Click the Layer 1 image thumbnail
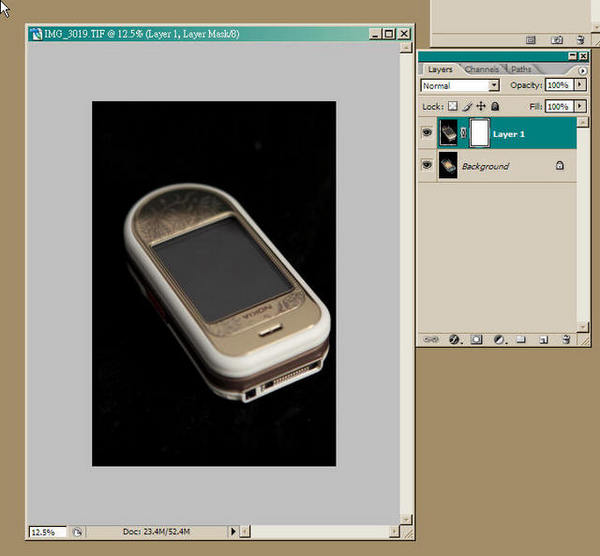This screenshot has width=600, height=556. [x=448, y=132]
